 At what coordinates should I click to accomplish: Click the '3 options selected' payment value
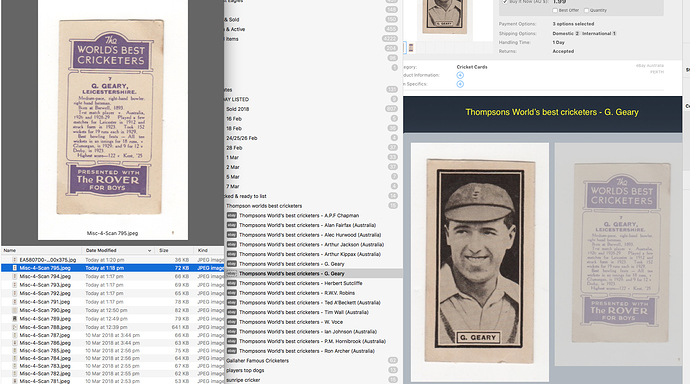[x=573, y=24]
